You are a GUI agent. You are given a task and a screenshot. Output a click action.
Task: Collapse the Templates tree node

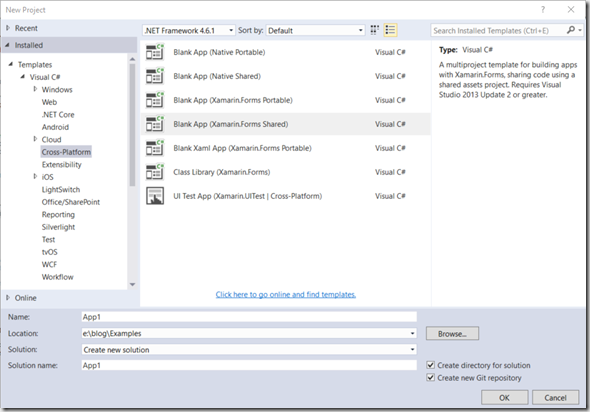[11, 64]
